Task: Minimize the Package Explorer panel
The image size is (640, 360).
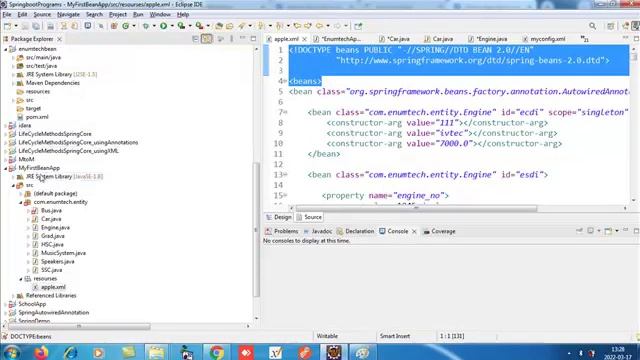Action: [242, 38]
